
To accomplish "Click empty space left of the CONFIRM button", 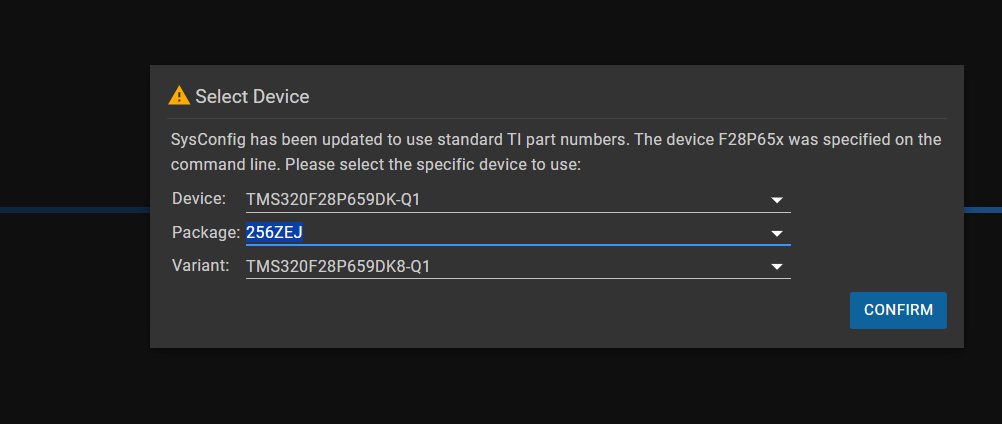I will (498, 310).
